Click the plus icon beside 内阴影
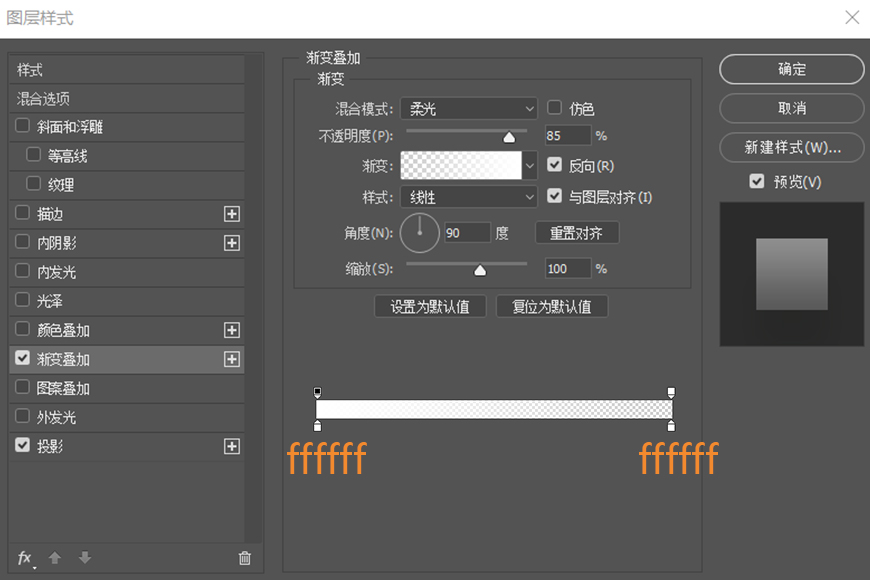Screen dimensions: 870x580 tap(234, 242)
